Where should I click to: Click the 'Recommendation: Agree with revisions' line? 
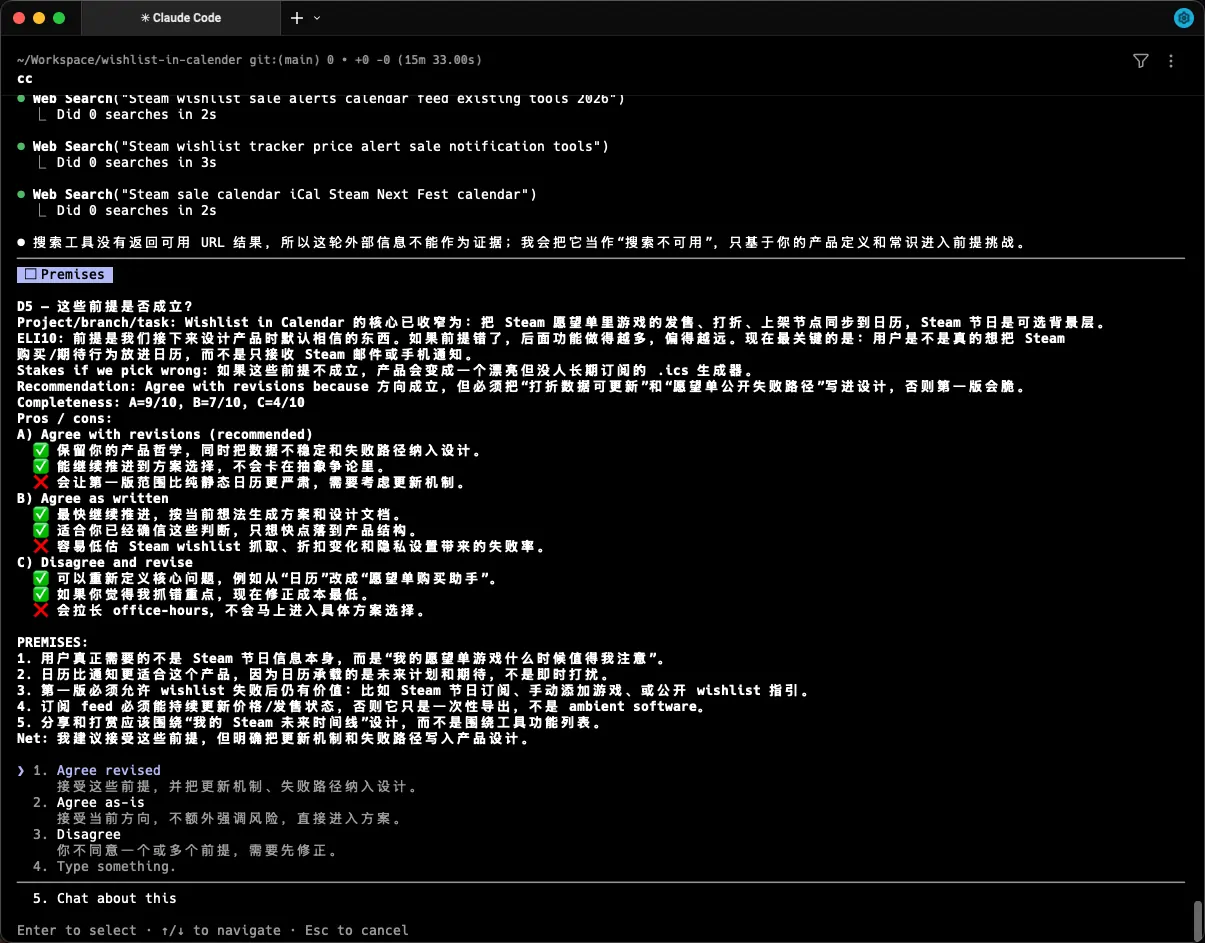click(x=521, y=386)
